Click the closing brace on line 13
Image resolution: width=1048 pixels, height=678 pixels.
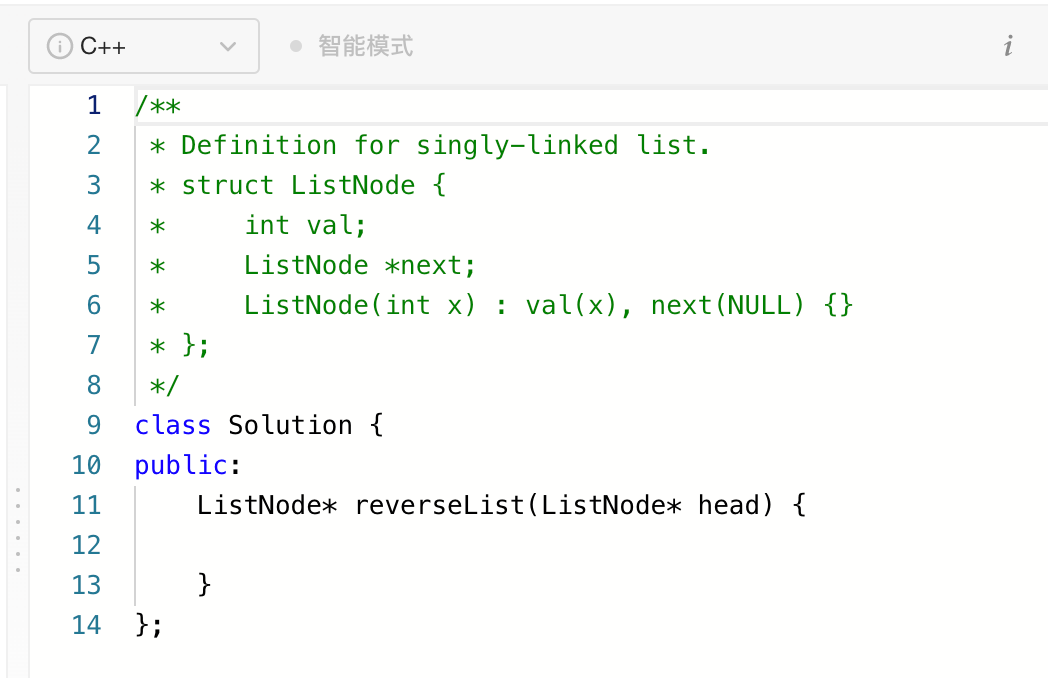(x=205, y=585)
